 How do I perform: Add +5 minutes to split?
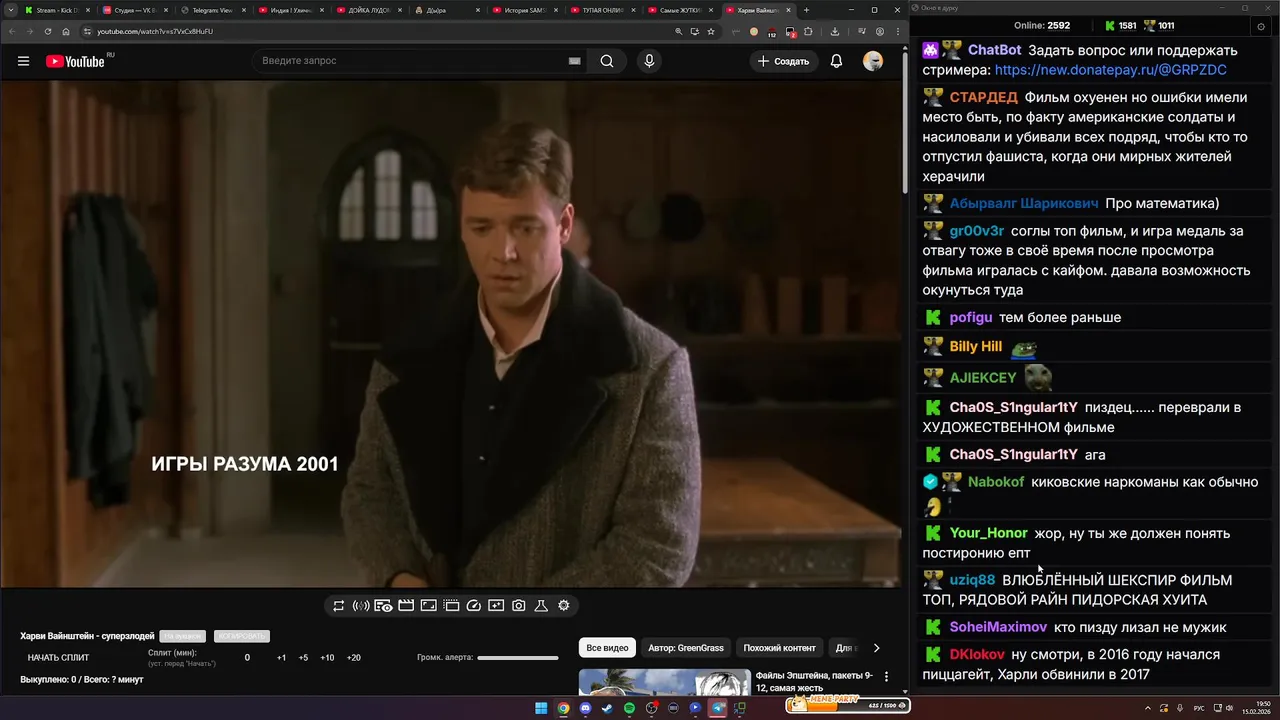pyautogui.click(x=303, y=658)
